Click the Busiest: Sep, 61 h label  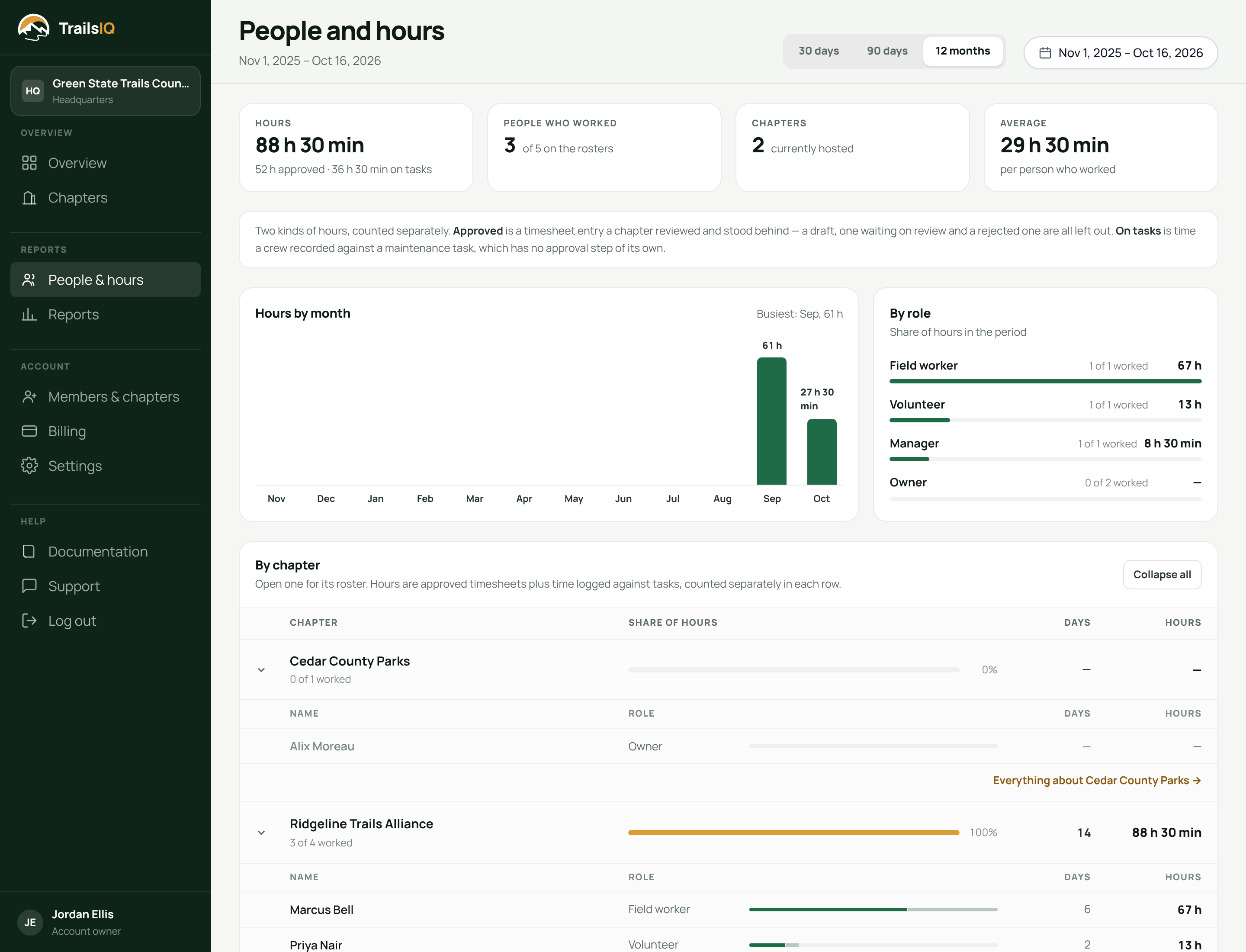[x=800, y=314]
